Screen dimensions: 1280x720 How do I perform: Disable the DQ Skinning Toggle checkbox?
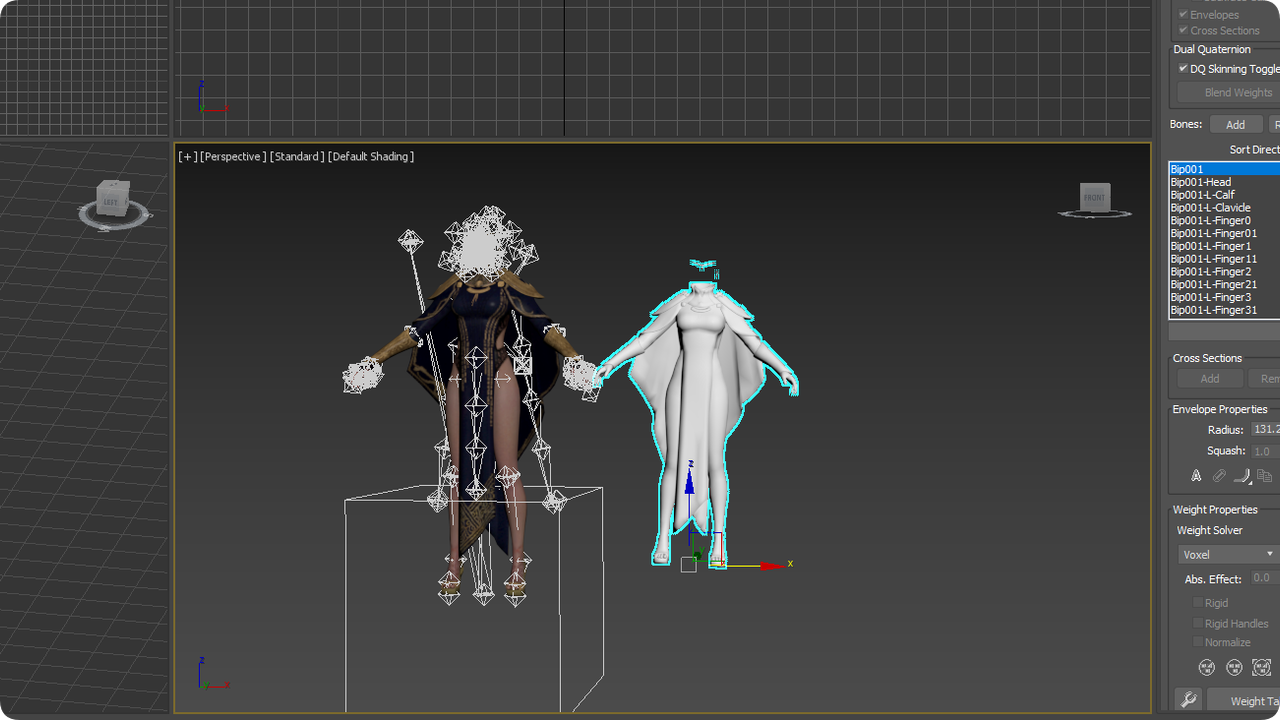click(x=1183, y=69)
